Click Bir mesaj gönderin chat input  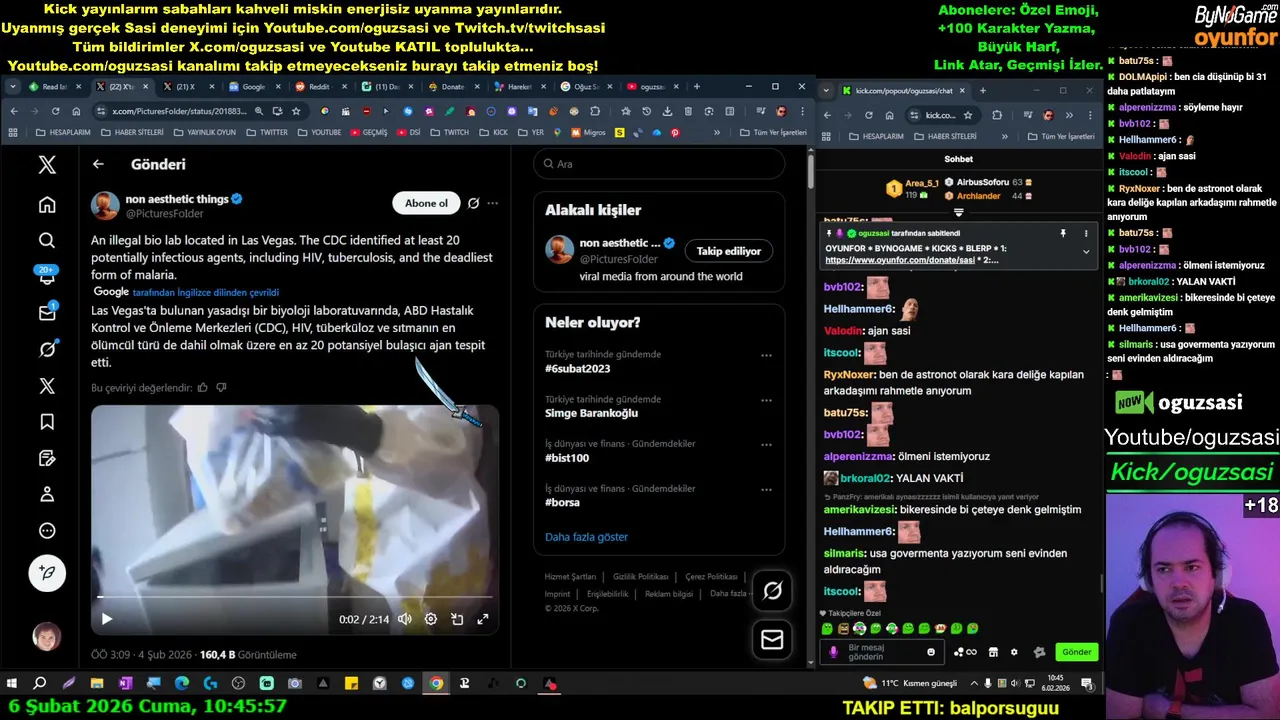(880, 652)
